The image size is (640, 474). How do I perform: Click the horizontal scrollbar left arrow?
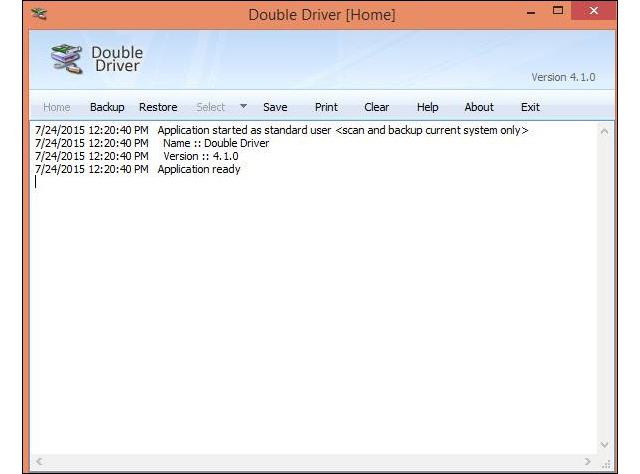point(39,461)
